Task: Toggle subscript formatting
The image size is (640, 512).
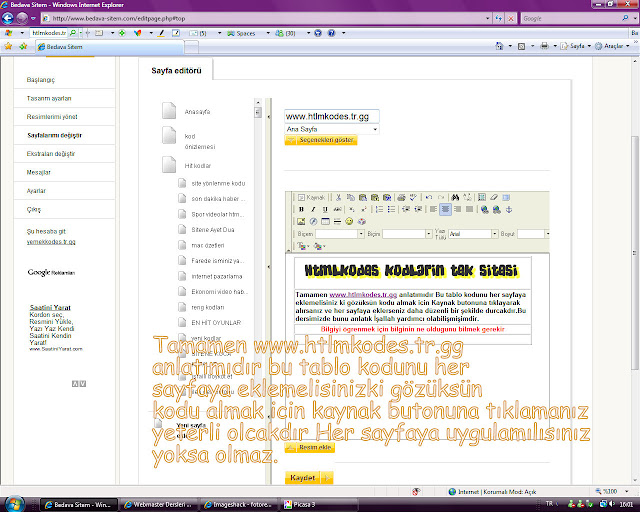Action: pos(352,209)
